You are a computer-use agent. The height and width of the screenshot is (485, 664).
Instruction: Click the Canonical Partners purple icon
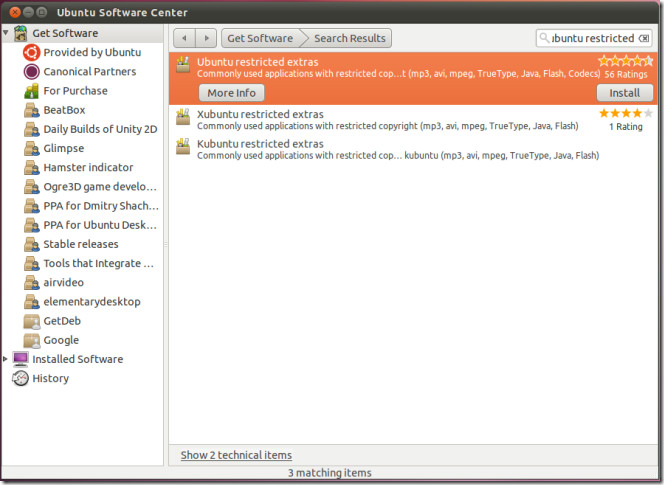[31, 72]
